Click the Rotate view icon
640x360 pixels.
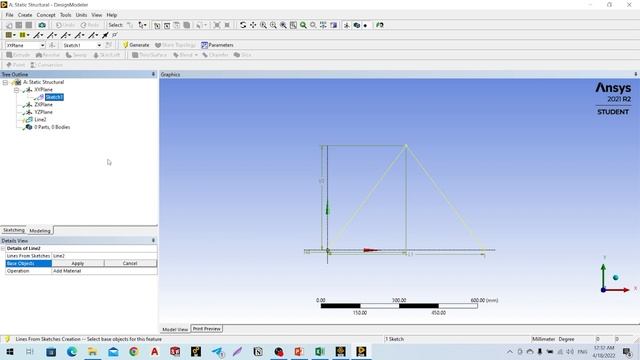(243, 25)
